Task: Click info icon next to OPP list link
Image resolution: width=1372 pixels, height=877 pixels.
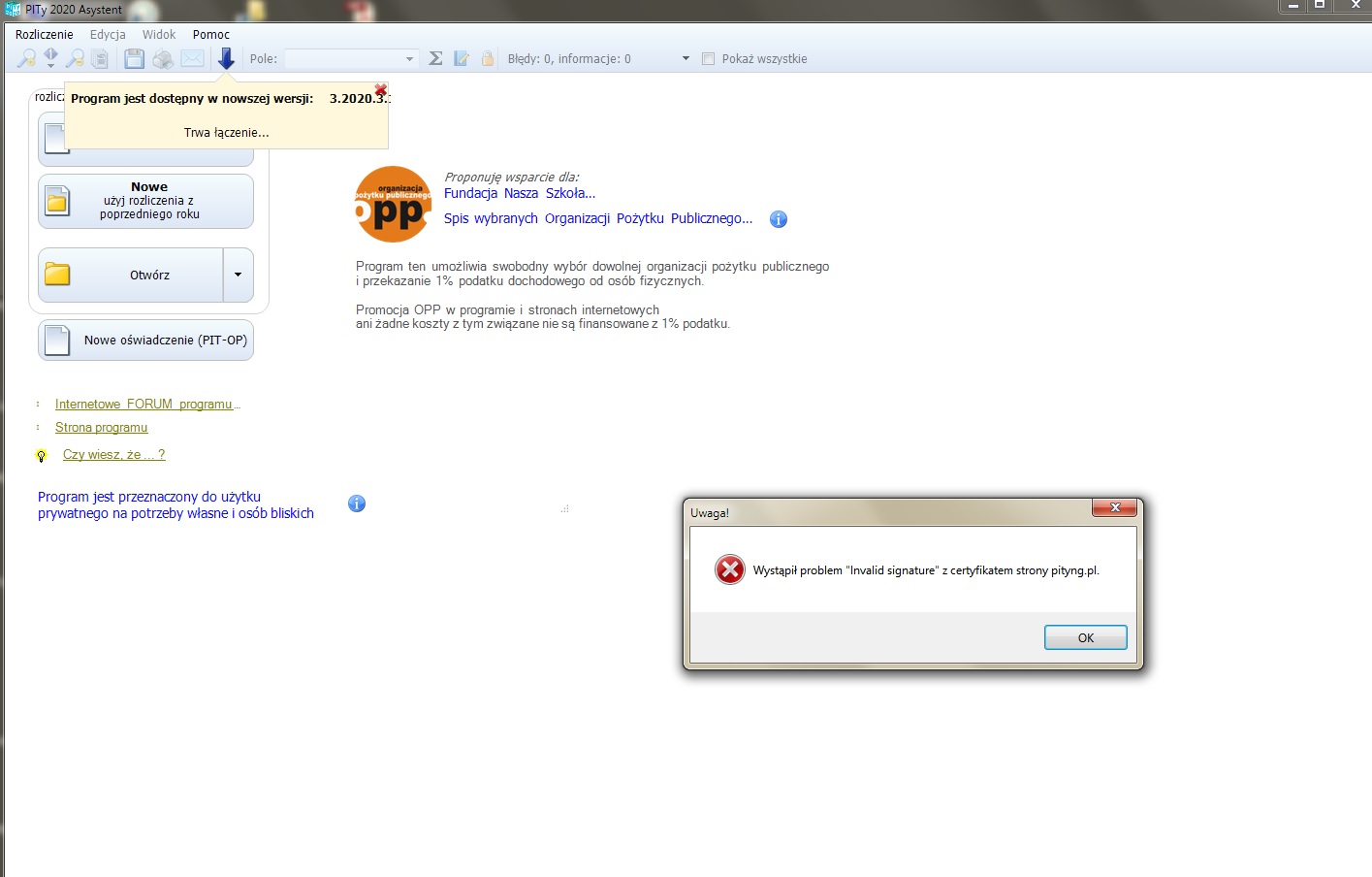Action: [x=778, y=219]
